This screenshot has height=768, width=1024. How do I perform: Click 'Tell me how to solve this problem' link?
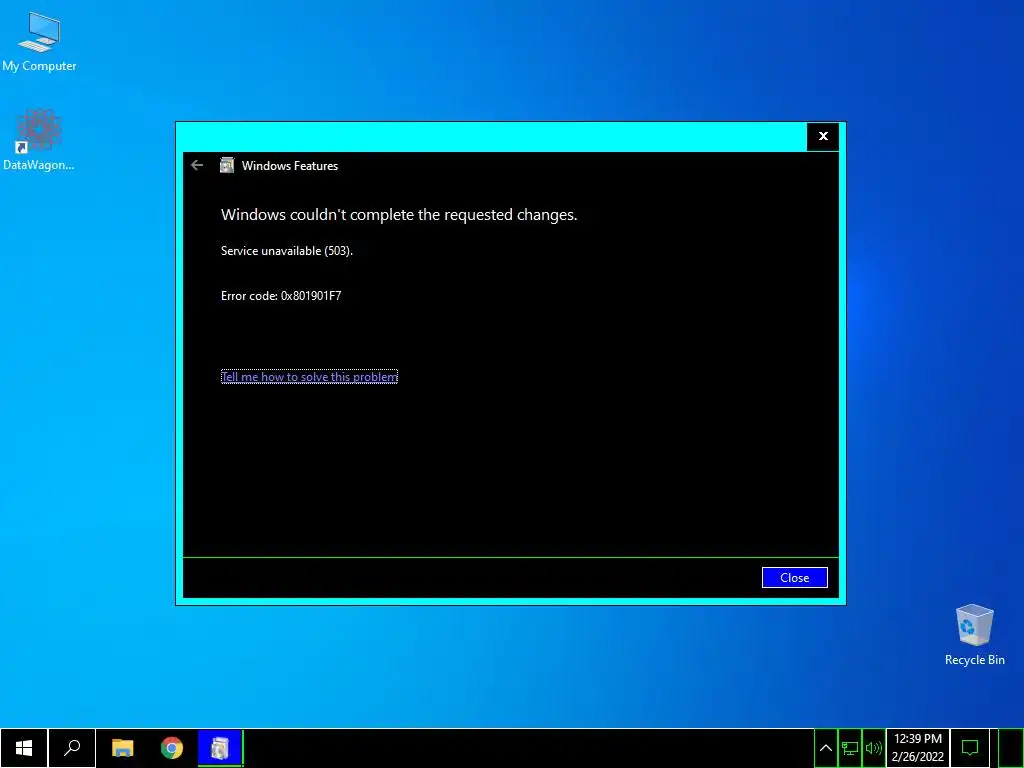309,377
